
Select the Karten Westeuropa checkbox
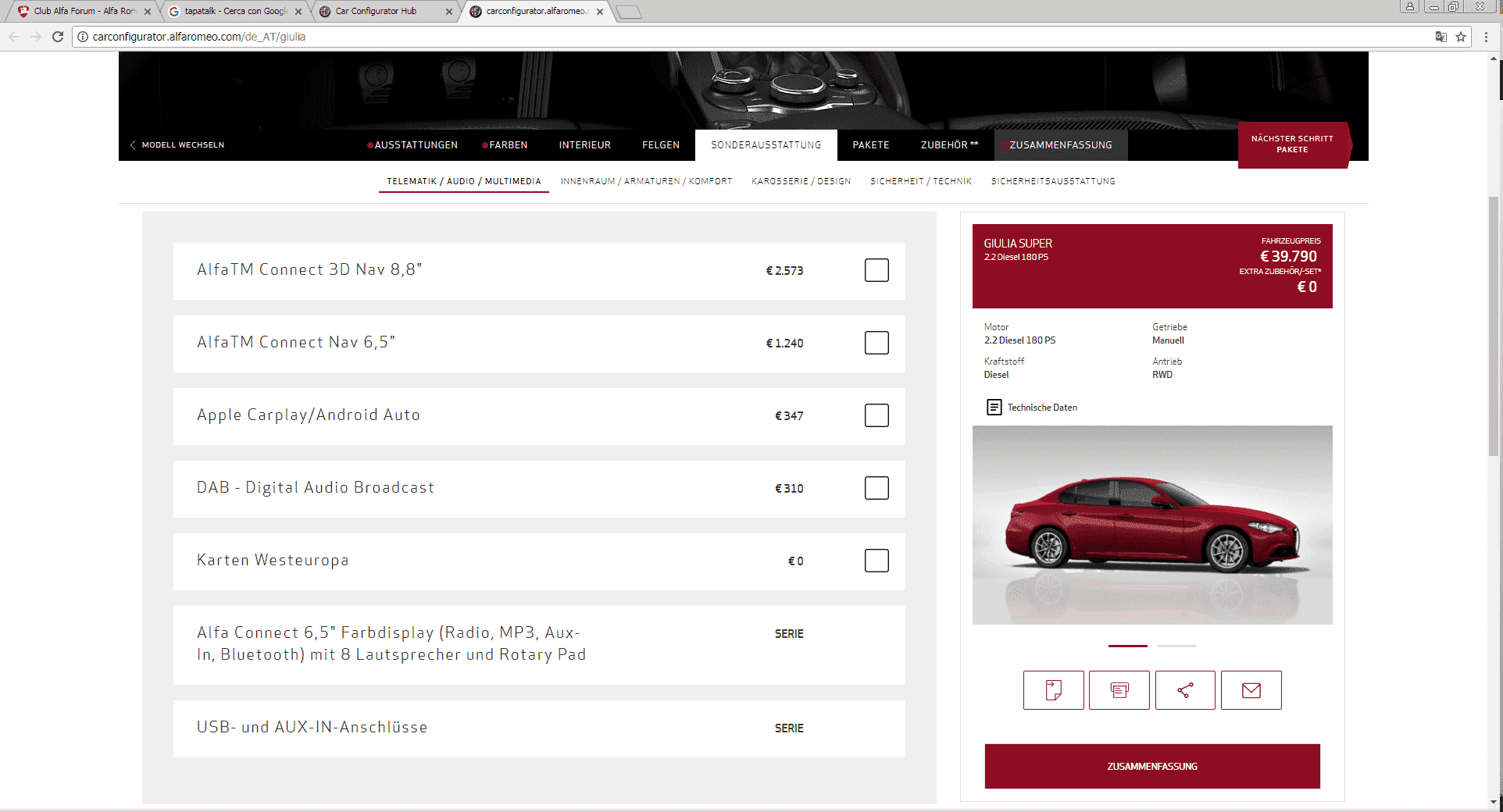coord(876,561)
